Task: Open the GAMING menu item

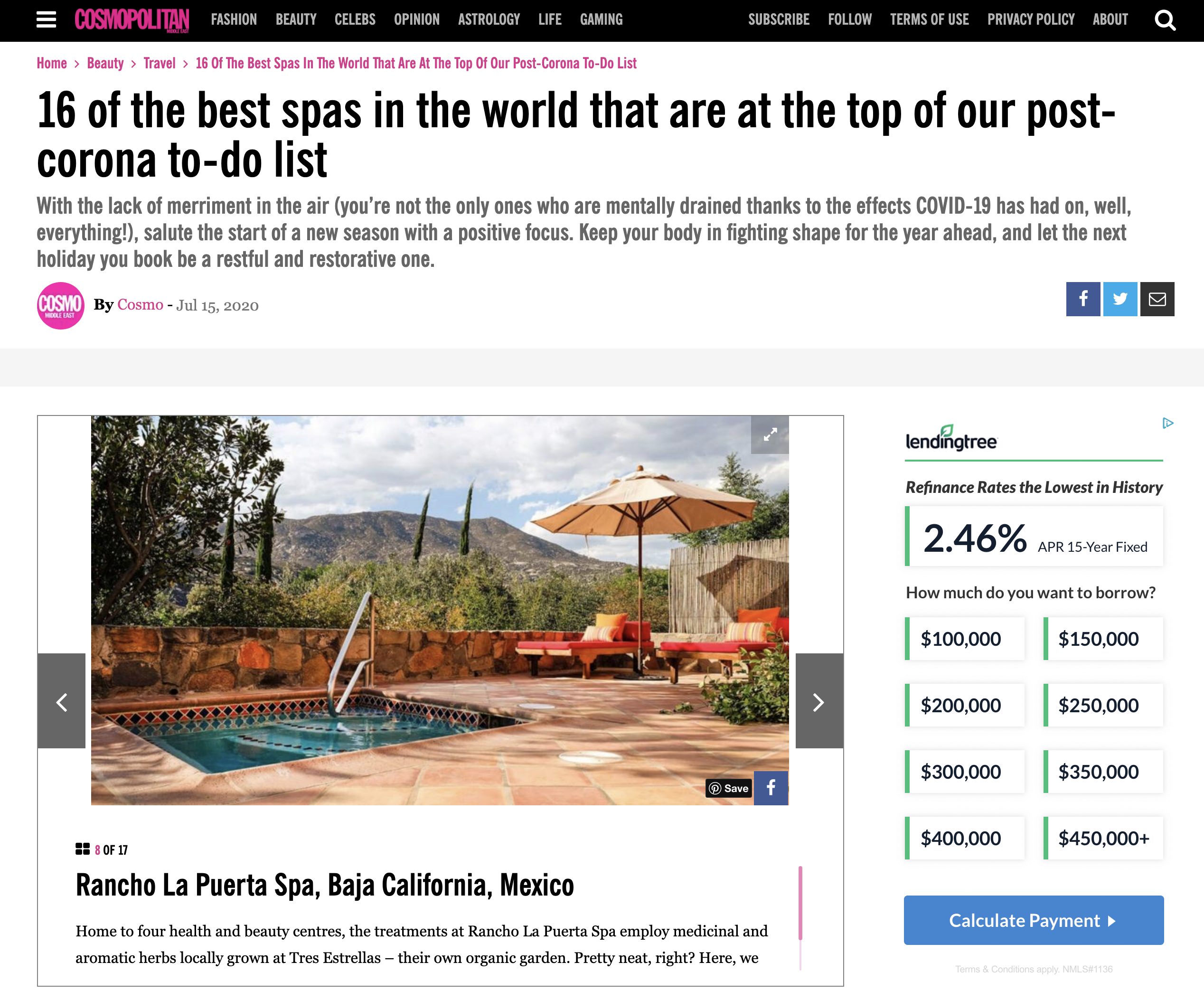Action: pyautogui.click(x=601, y=19)
